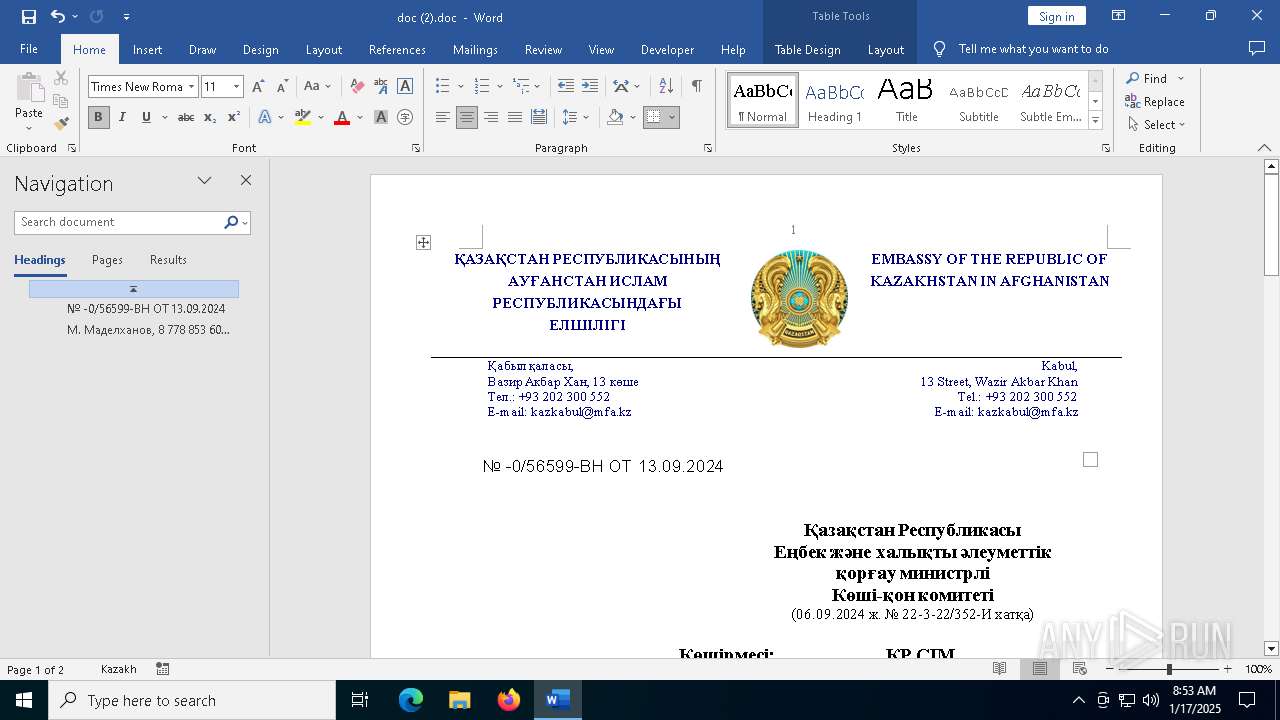Viewport: 1280px width, 720px height.
Task: Switch to the Insert tab
Action: click(x=147, y=49)
